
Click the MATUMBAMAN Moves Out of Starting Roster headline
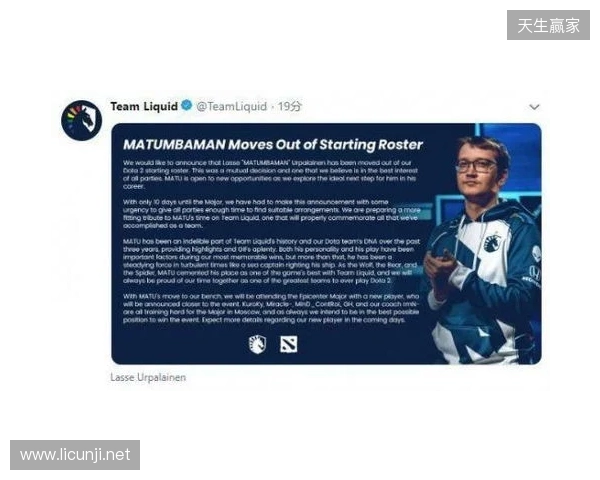pos(273,145)
